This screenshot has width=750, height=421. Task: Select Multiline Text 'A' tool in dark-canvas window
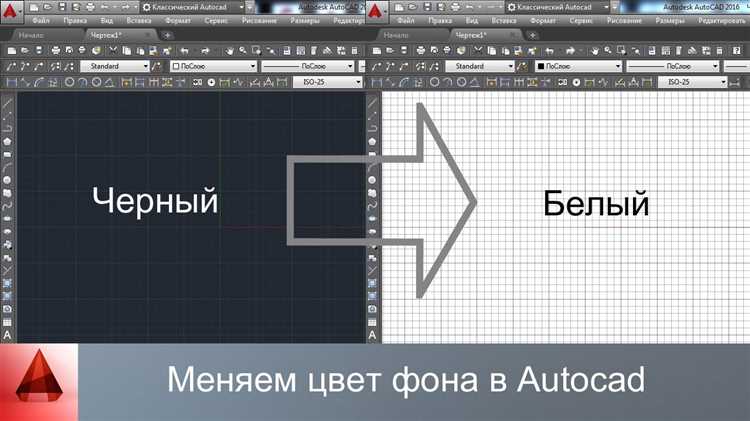pos(7,335)
